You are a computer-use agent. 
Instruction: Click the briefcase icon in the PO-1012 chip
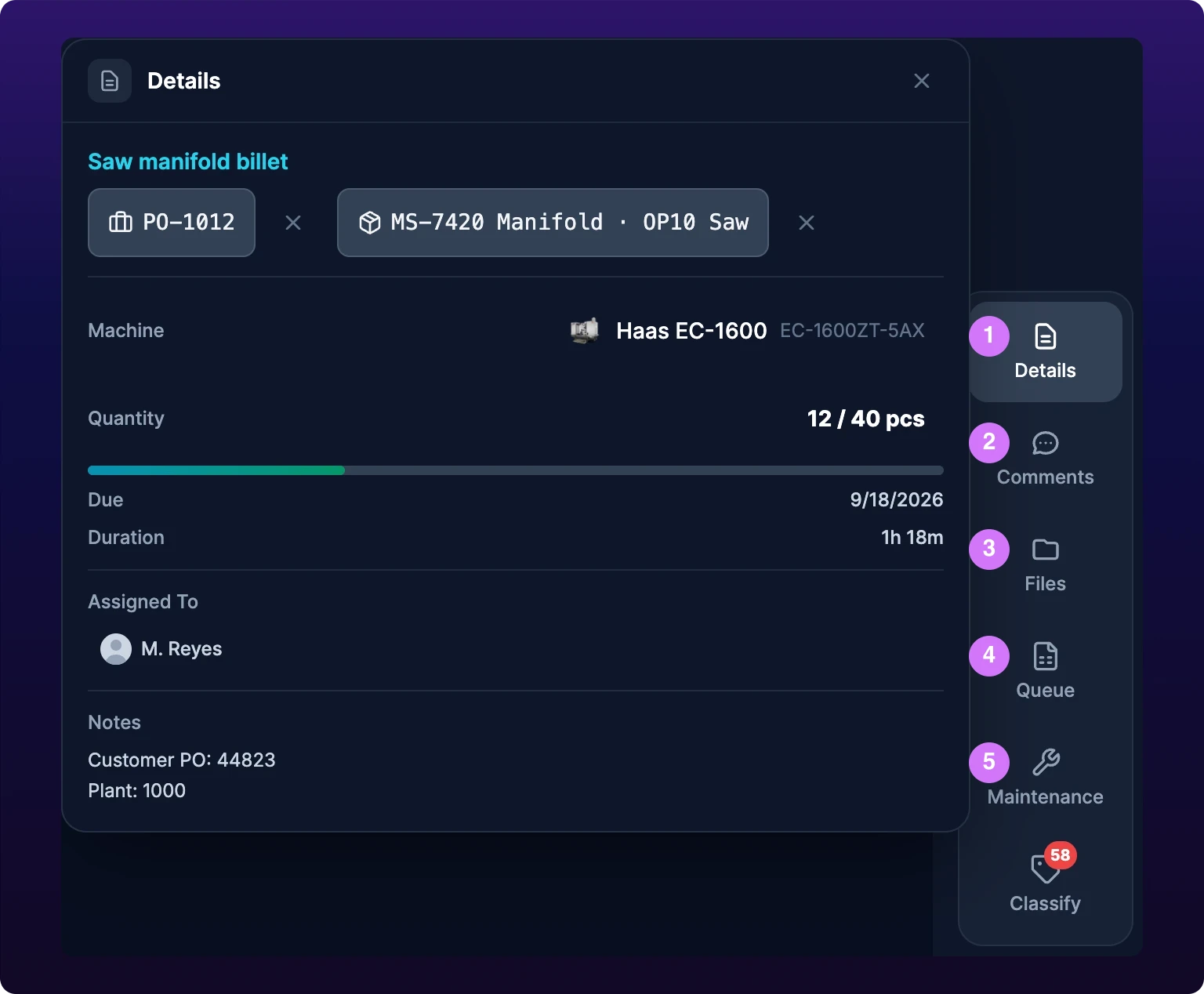(x=121, y=223)
